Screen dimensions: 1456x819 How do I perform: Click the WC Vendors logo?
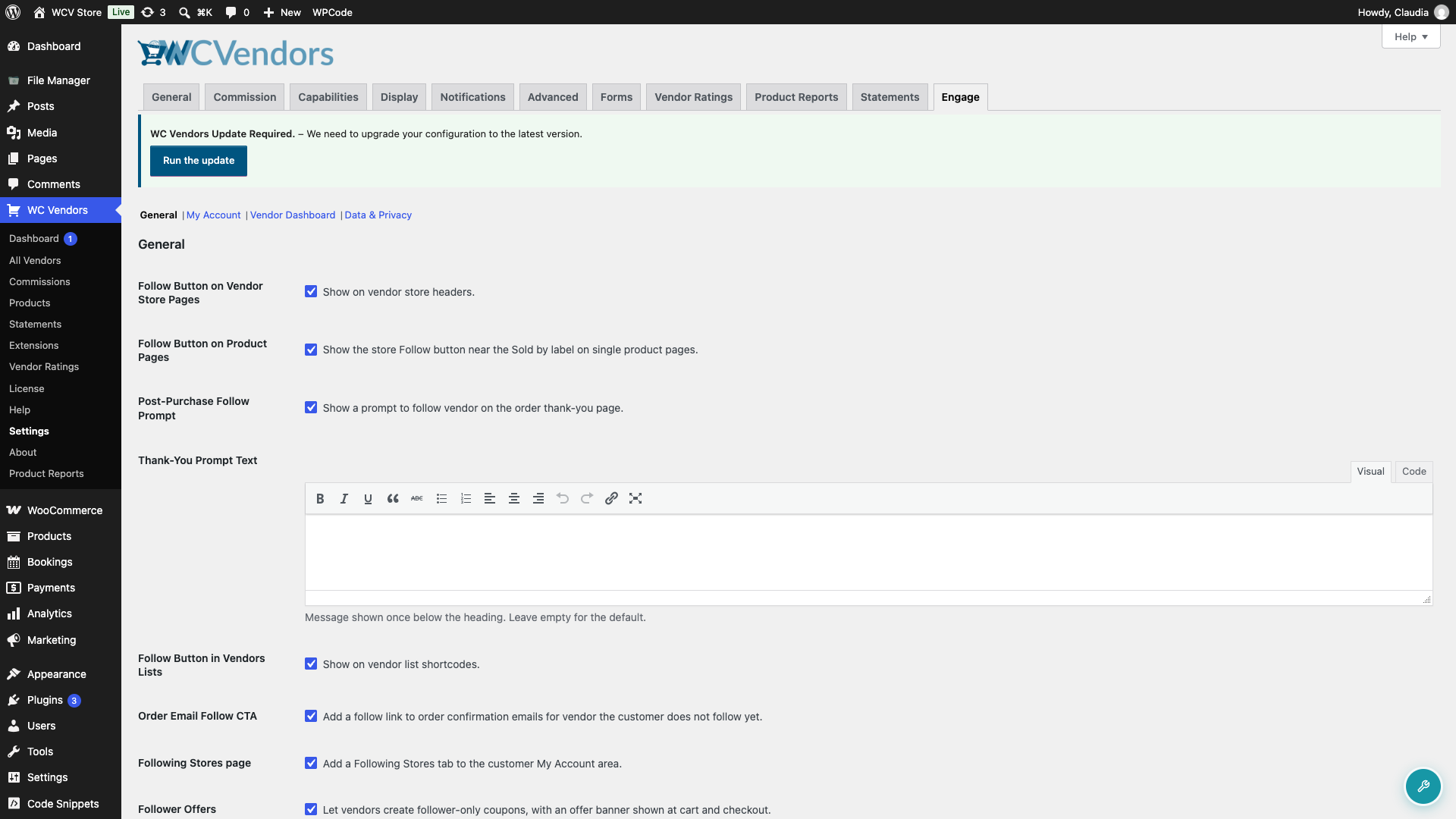pyautogui.click(x=236, y=53)
